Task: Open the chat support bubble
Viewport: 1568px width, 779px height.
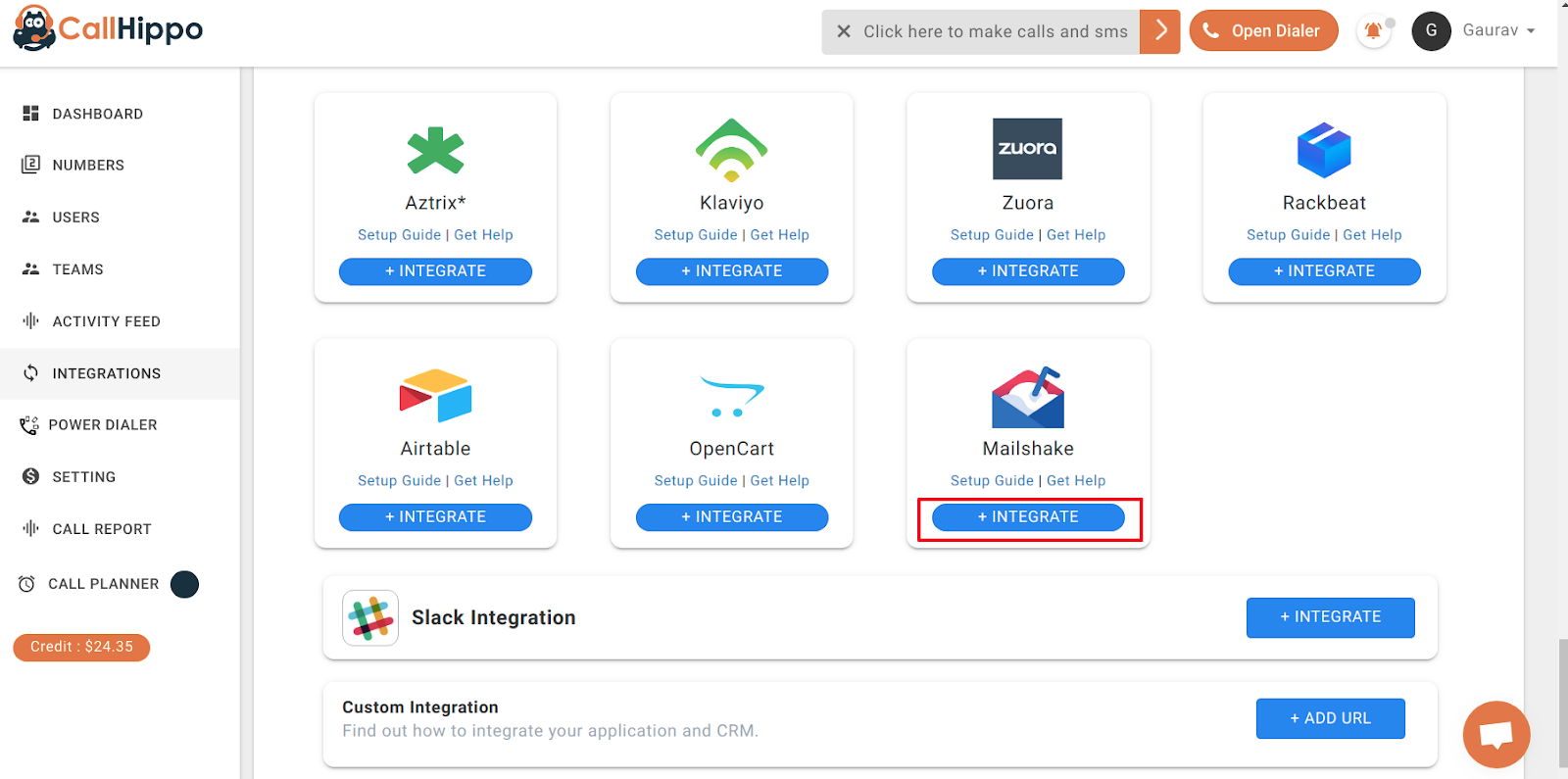Action: [1496, 735]
